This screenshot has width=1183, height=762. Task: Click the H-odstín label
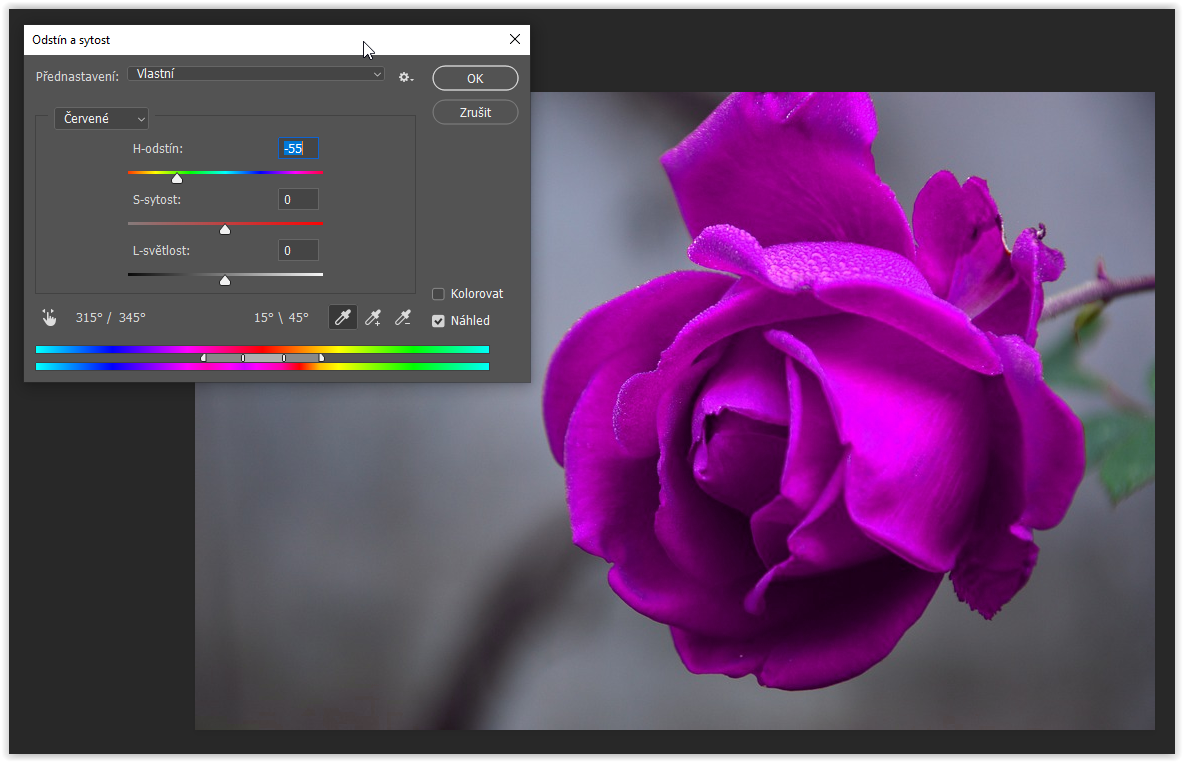158,149
